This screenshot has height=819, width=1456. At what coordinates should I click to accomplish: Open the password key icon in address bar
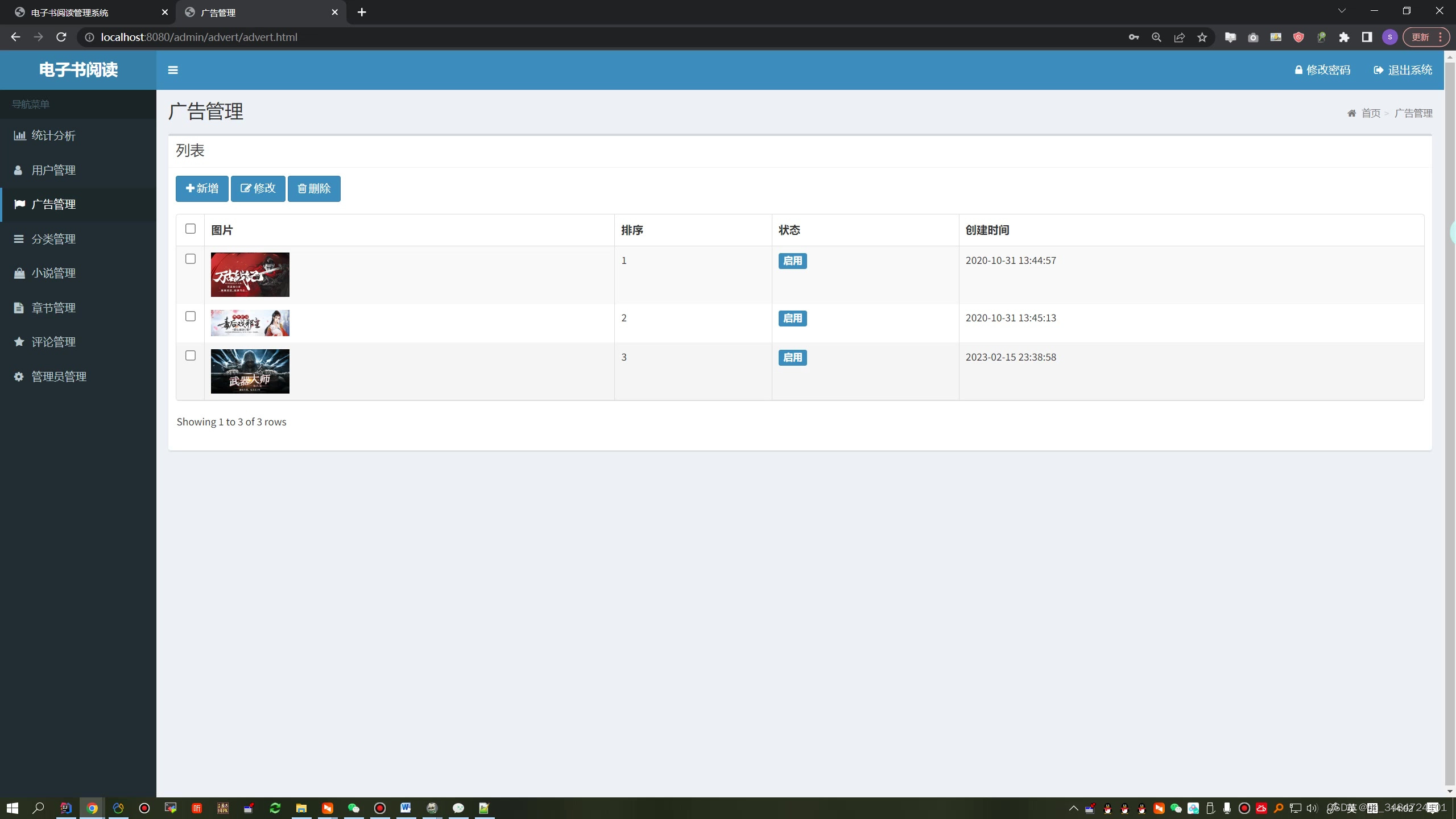click(x=1134, y=38)
